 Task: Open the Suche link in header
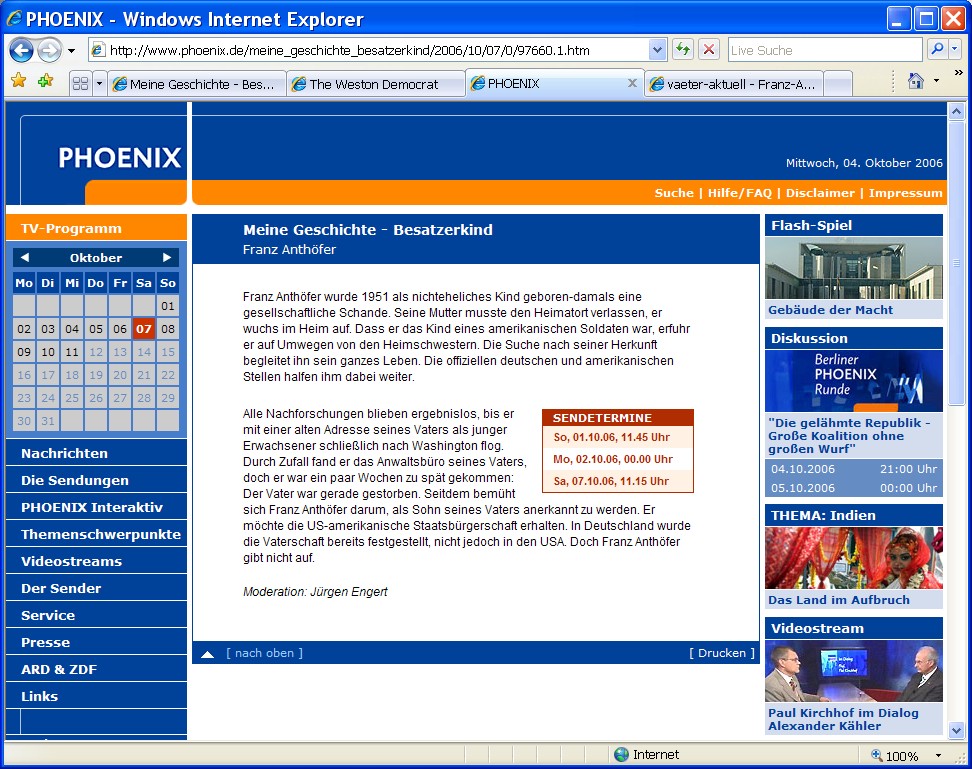(674, 193)
